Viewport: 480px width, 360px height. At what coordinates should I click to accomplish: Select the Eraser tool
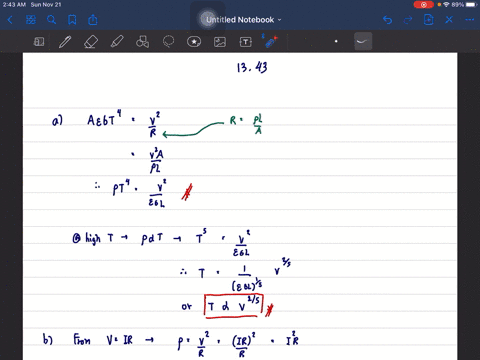coord(91,42)
